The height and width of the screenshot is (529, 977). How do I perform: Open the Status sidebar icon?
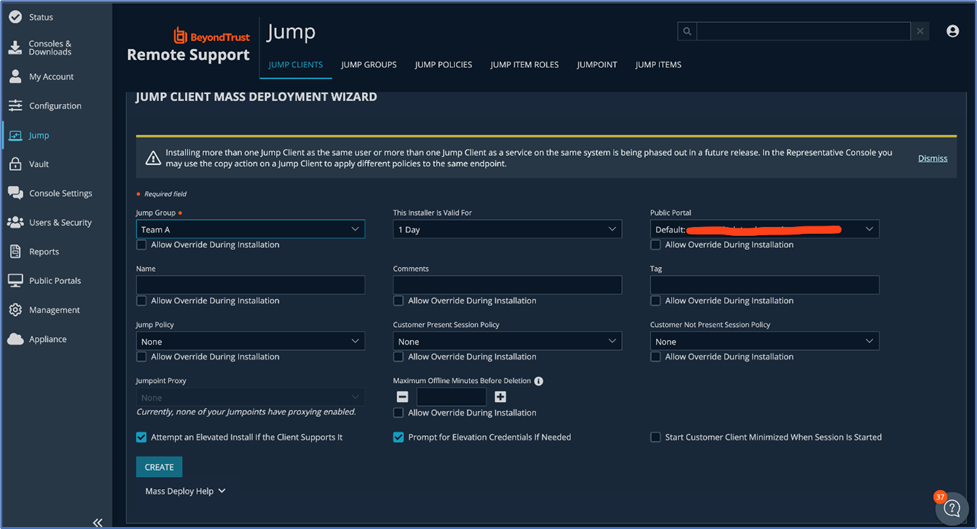click(15, 17)
